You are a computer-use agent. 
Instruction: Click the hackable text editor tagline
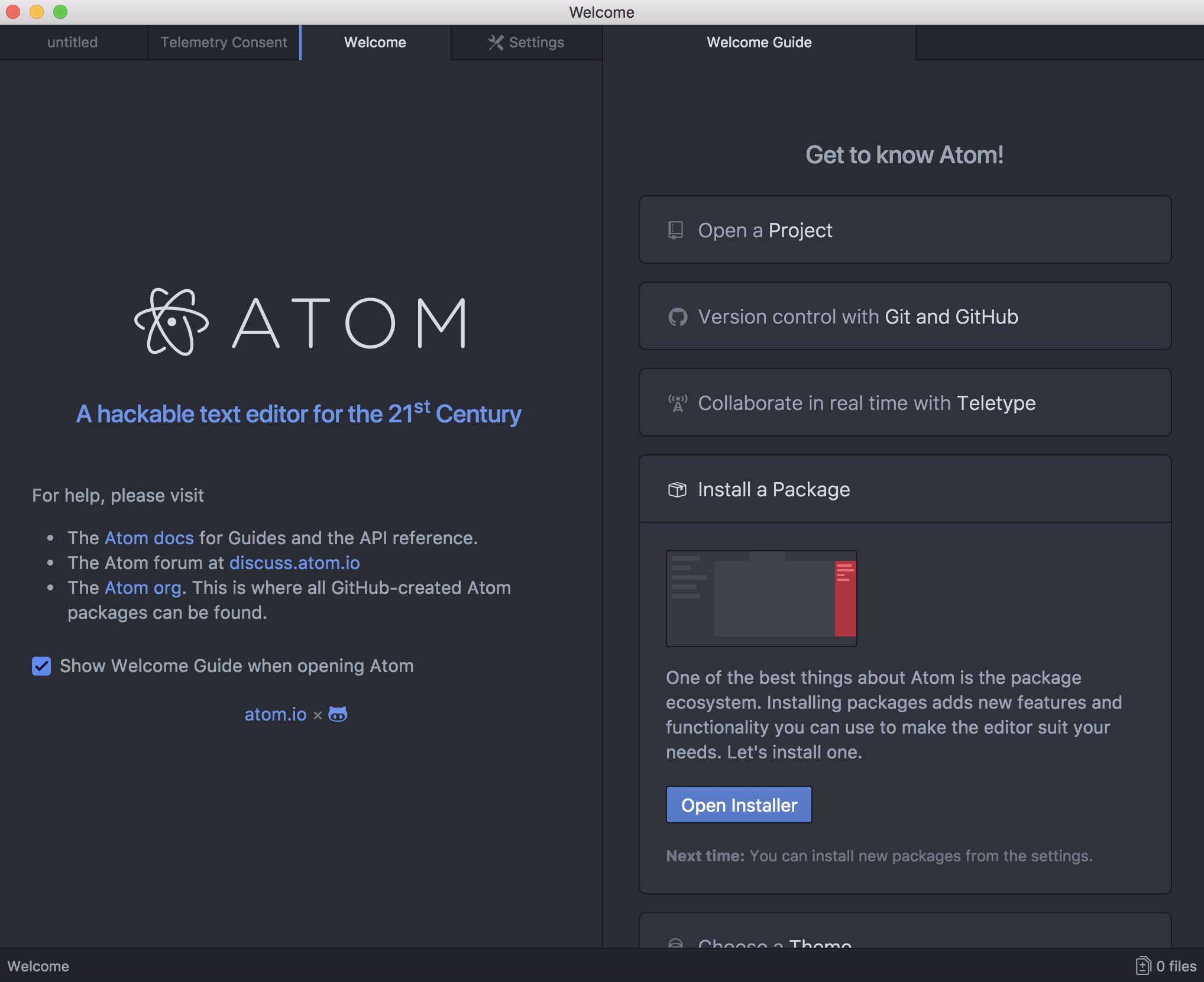(x=299, y=414)
